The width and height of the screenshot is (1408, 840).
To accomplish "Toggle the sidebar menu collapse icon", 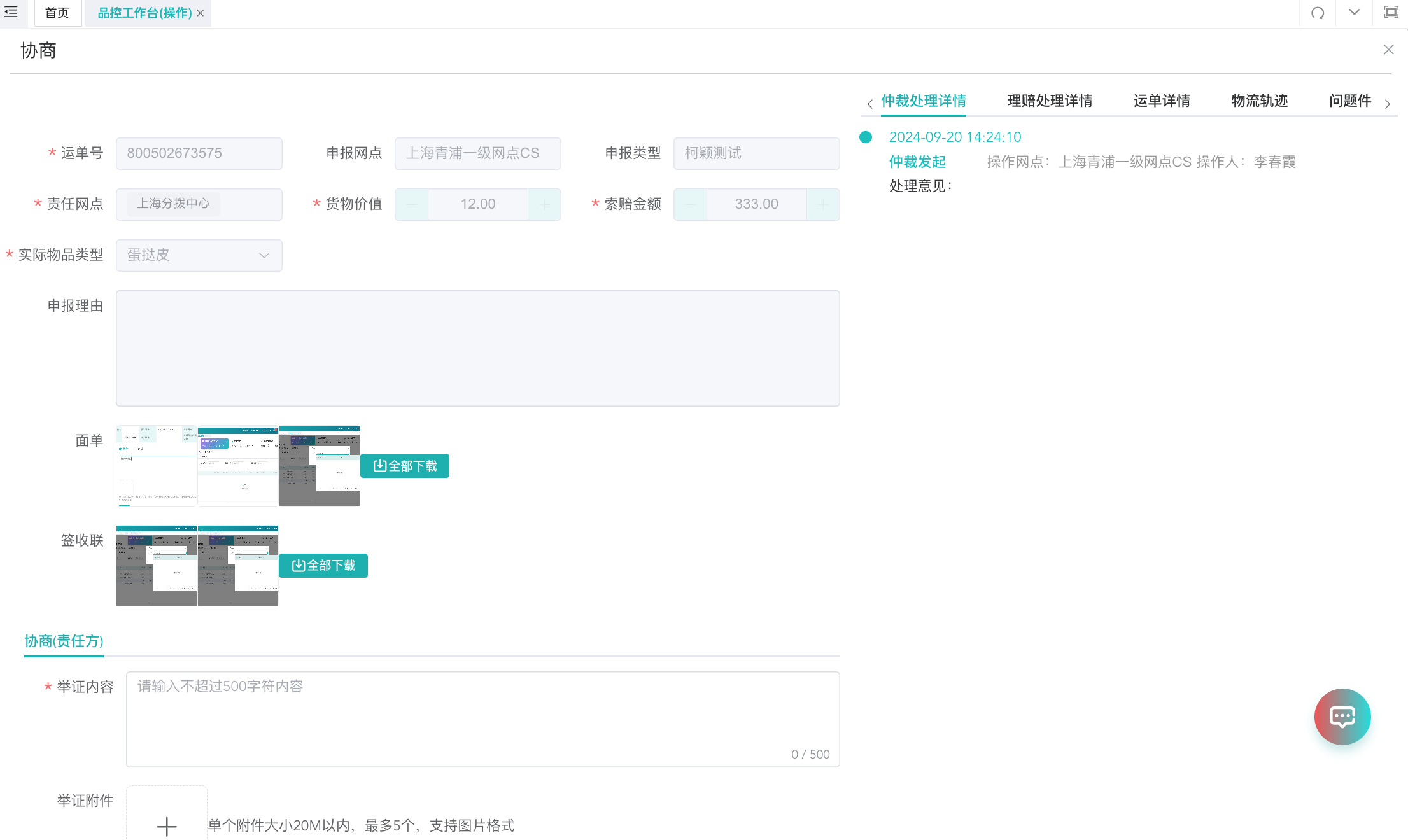I will (x=11, y=12).
